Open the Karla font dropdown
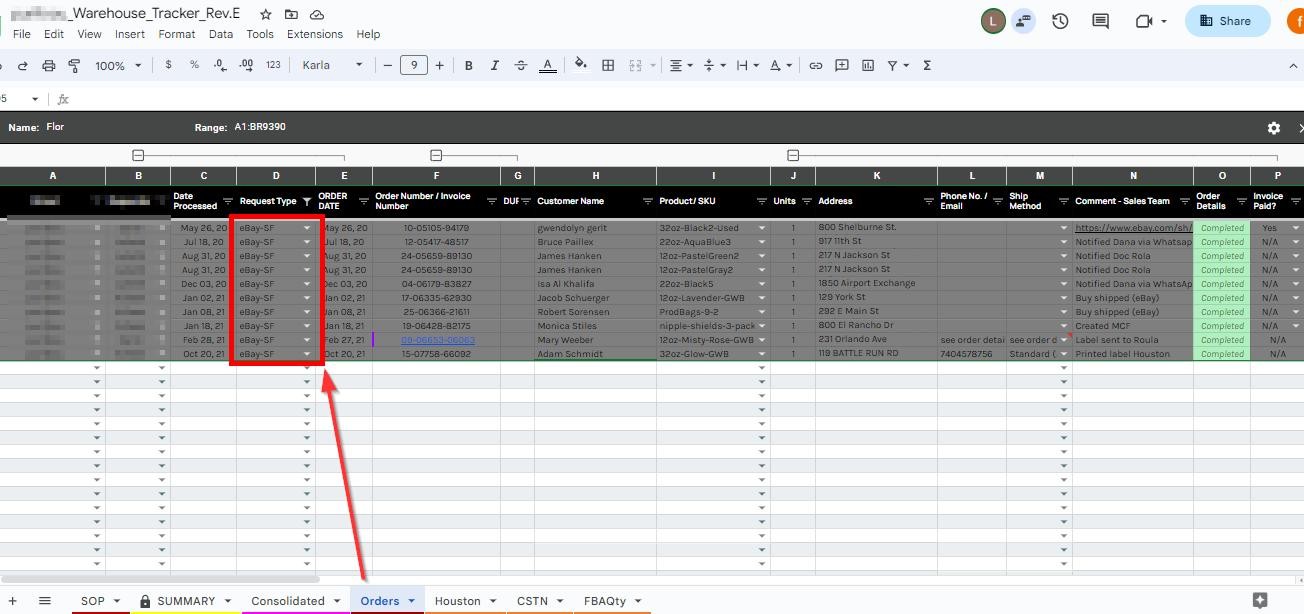1304x614 pixels. [x=332, y=65]
